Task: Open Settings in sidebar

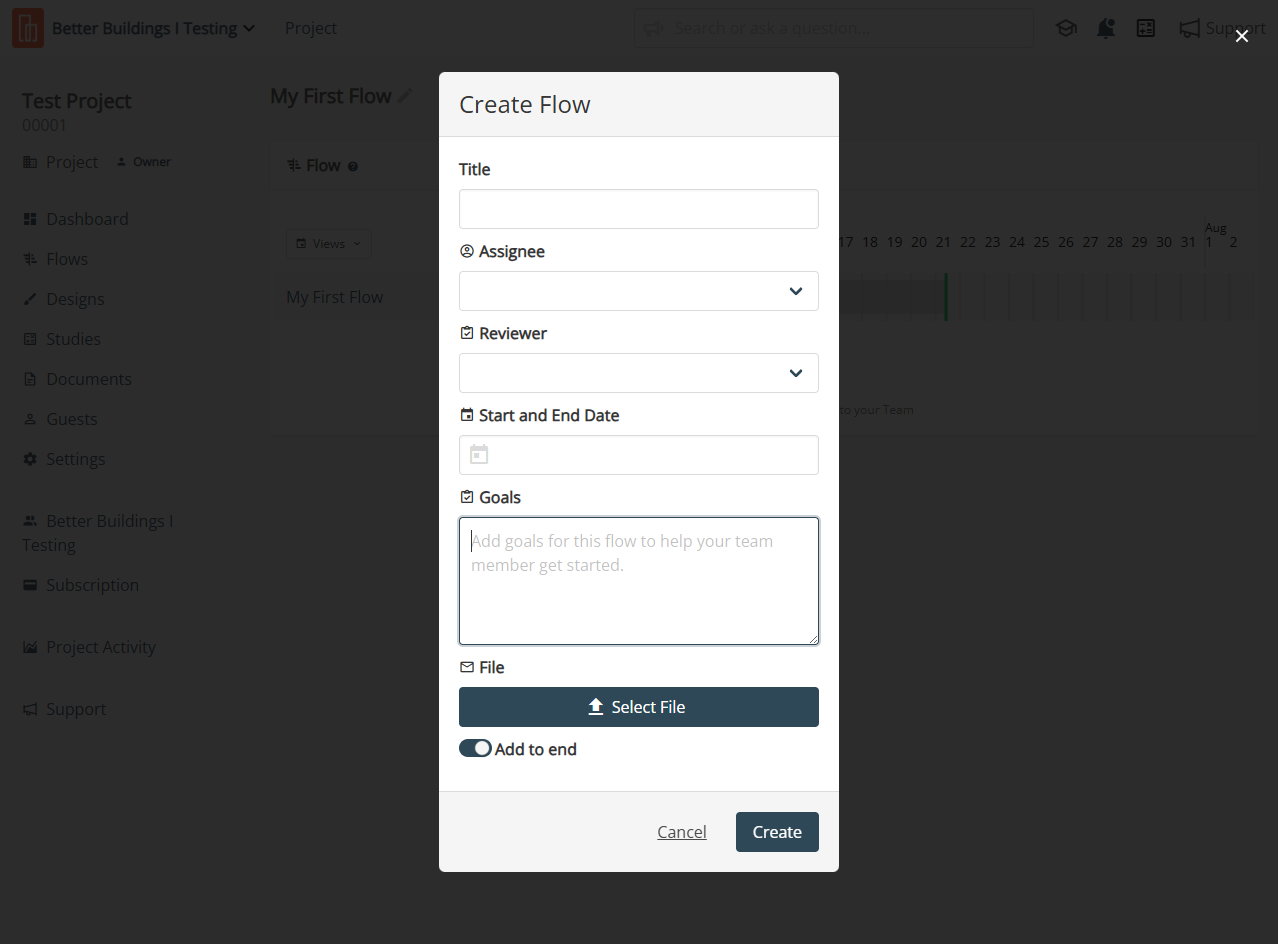Action: click(64, 459)
